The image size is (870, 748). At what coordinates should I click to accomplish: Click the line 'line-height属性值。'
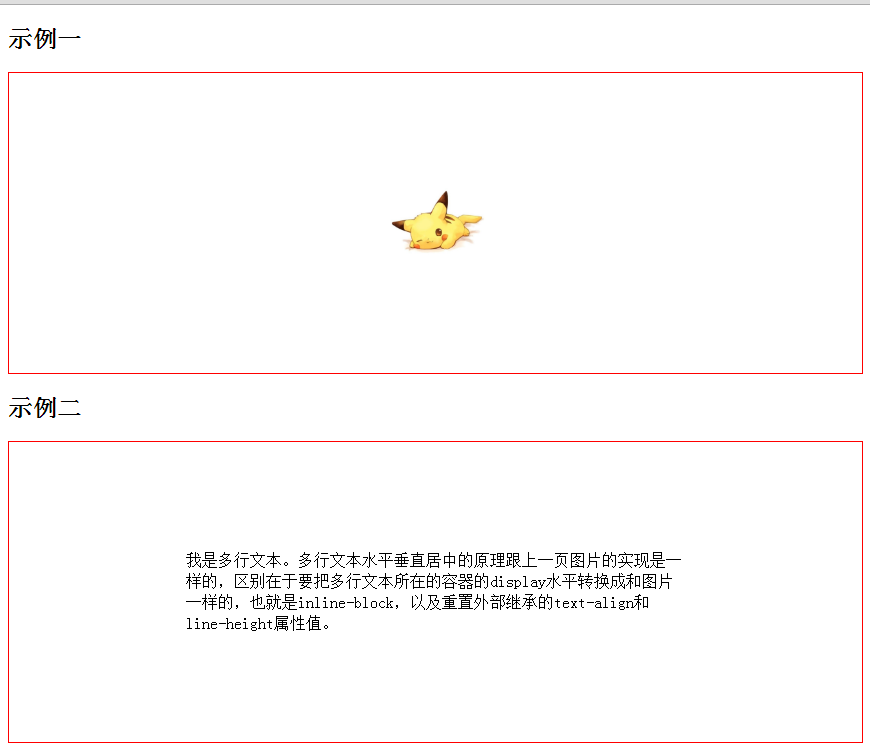(x=258, y=623)
